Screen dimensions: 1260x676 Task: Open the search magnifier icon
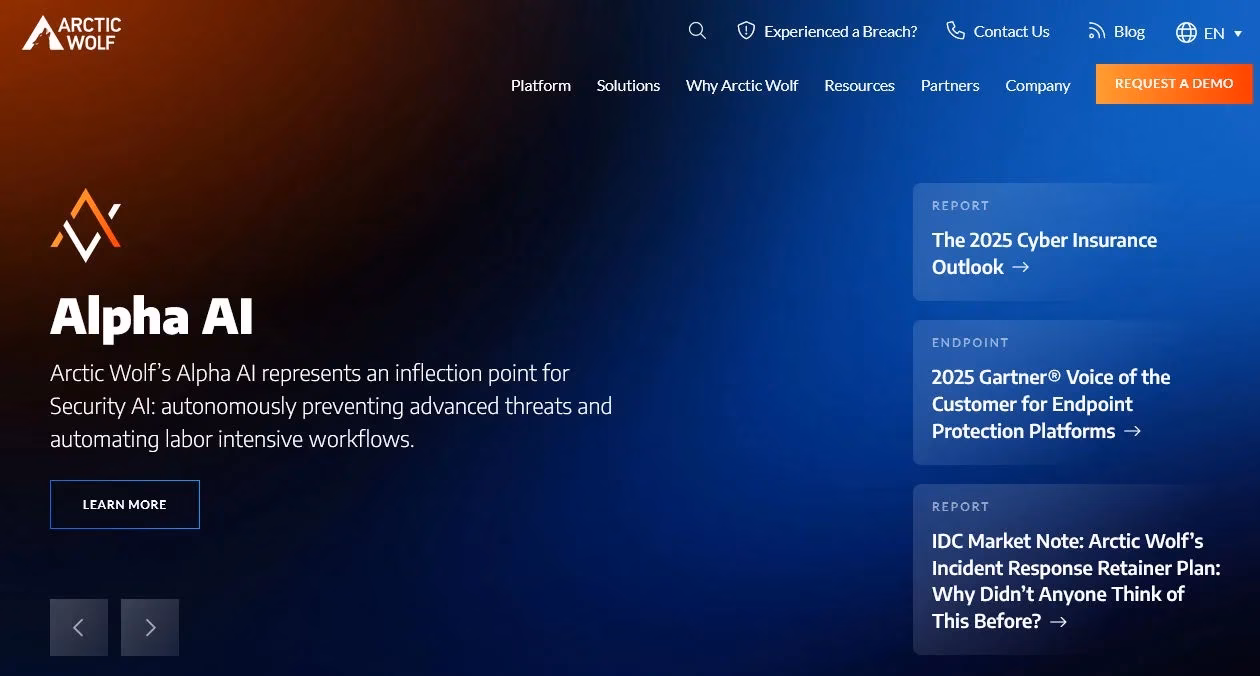point(697,31)
